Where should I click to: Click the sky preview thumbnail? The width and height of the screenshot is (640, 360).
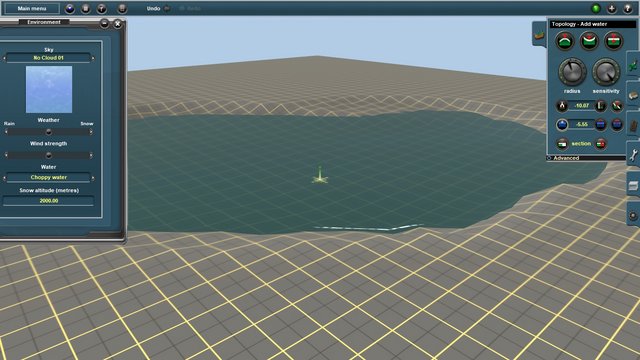tap(49, 89)
